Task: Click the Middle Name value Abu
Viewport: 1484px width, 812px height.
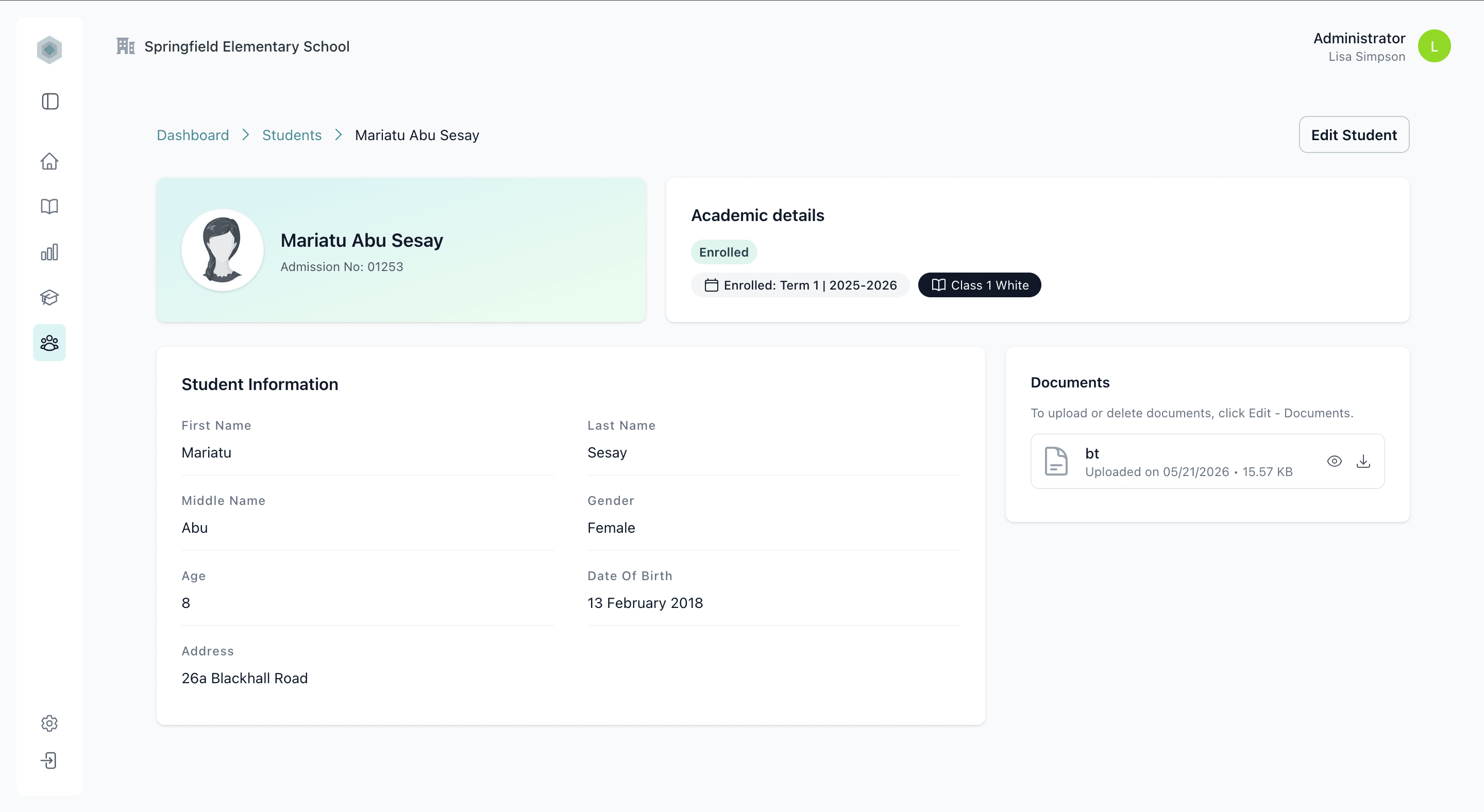Action: (195, 528)
